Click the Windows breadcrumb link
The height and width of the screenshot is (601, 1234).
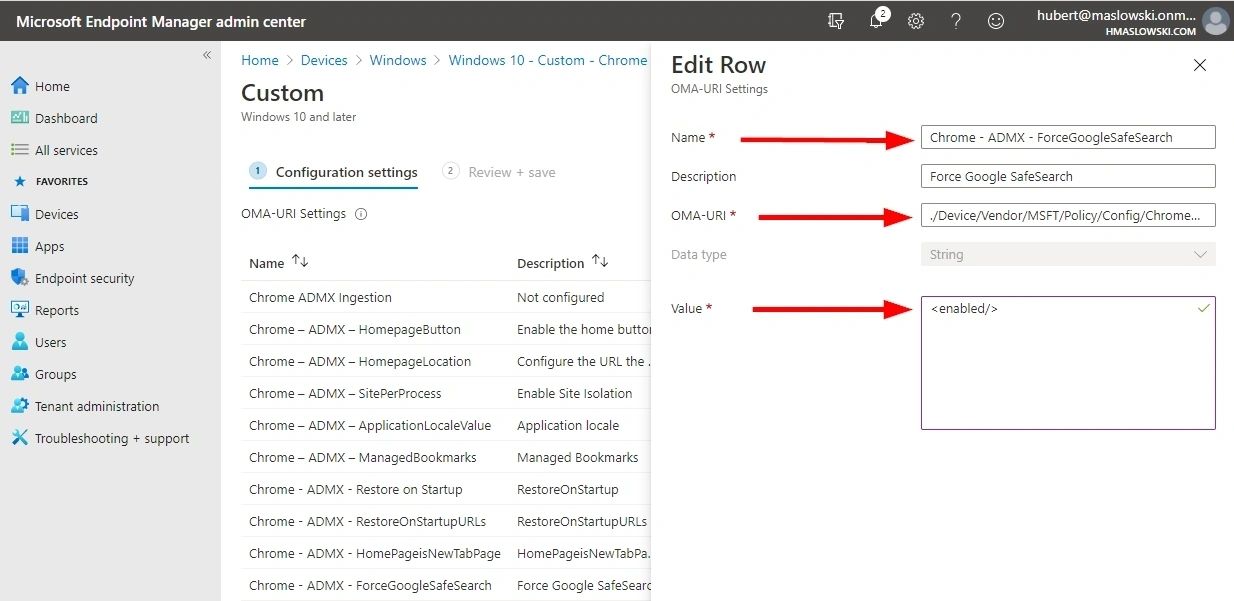(x=398, y=60)
